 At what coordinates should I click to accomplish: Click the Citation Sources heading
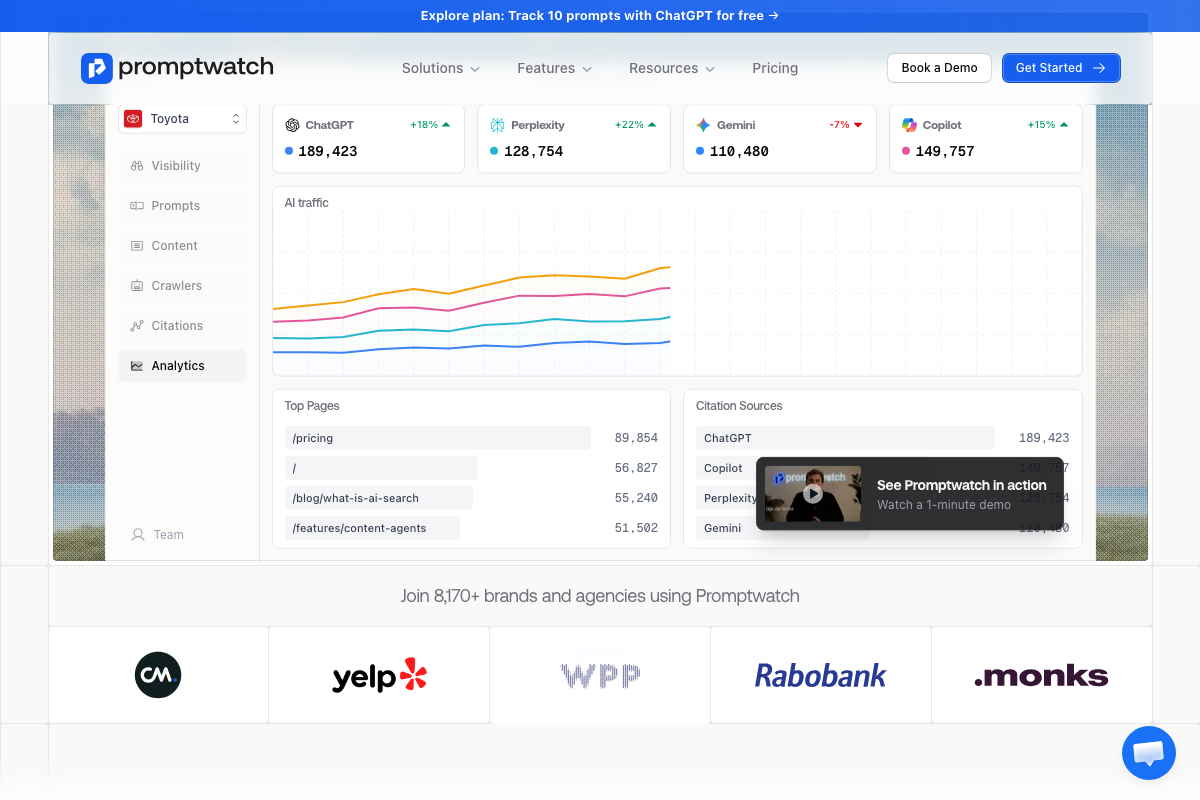tap(739, 406)
